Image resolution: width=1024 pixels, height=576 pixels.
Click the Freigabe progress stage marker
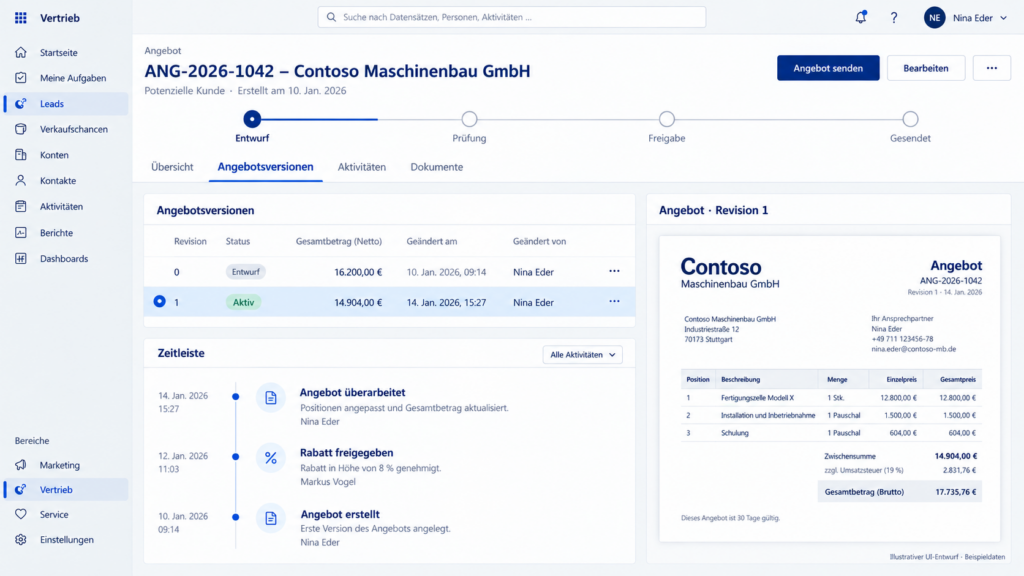(666, 119)
